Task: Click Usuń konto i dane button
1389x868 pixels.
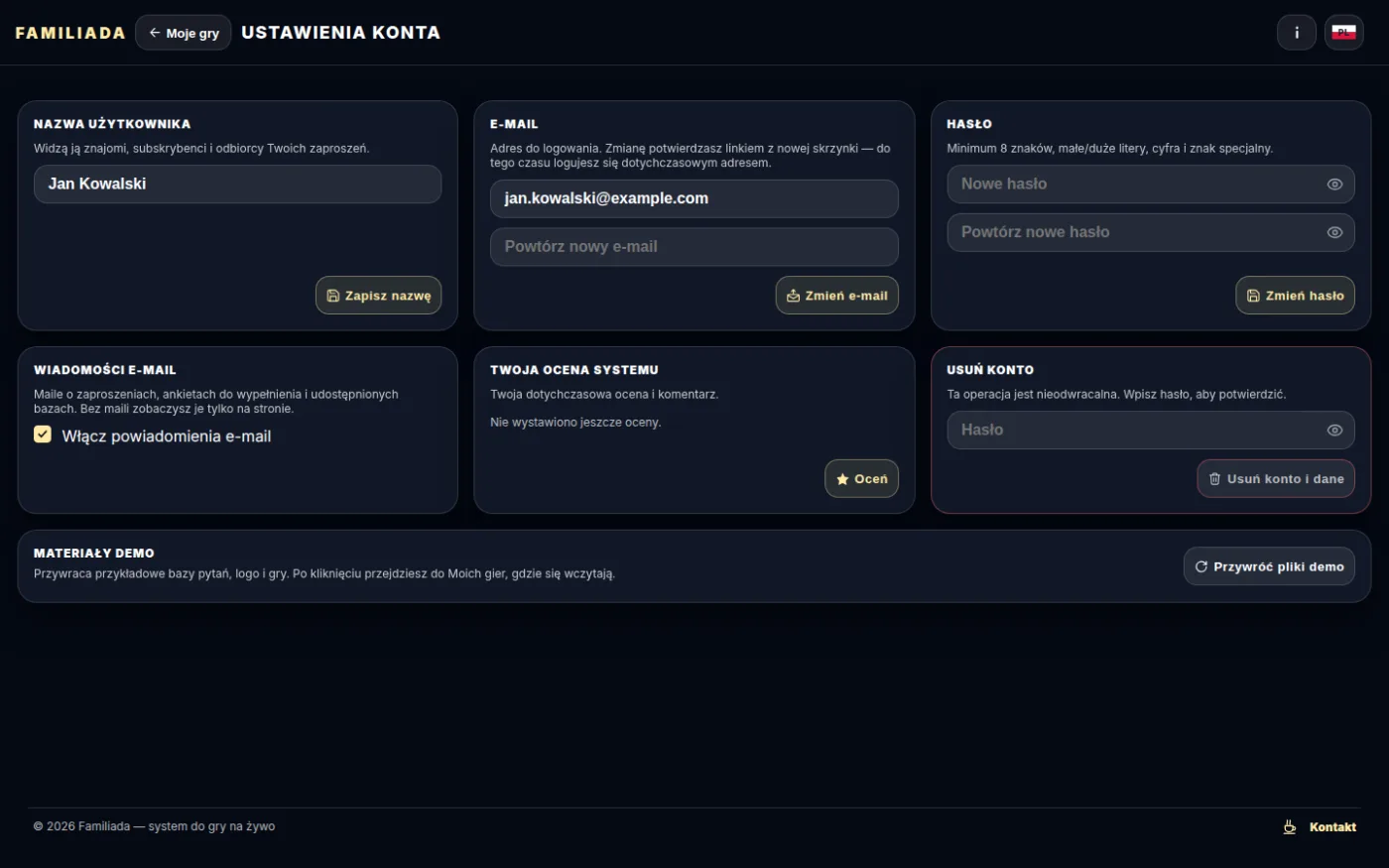Action: click(1275, 479)
